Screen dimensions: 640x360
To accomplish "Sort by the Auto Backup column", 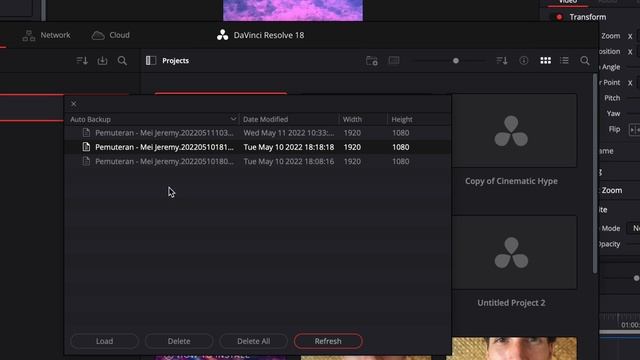I will (153, 119).
